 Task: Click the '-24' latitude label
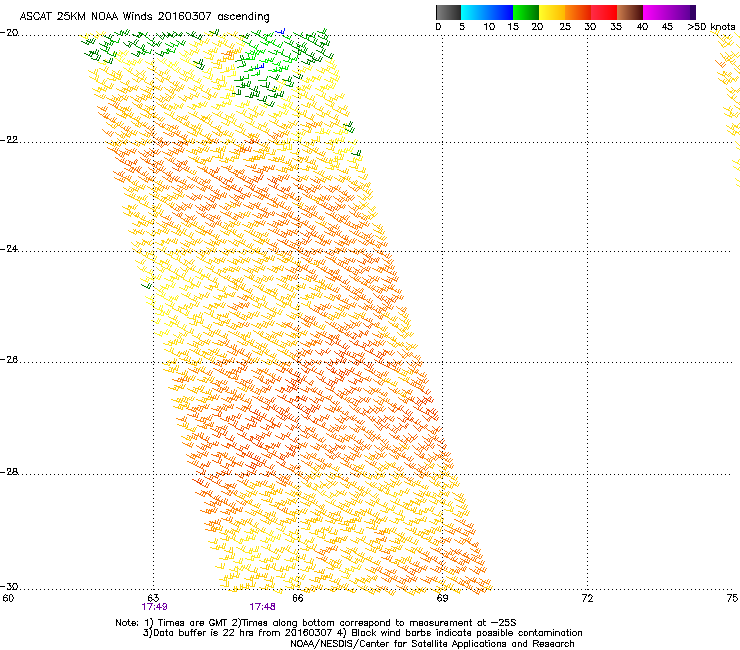[x=9, y=249]
